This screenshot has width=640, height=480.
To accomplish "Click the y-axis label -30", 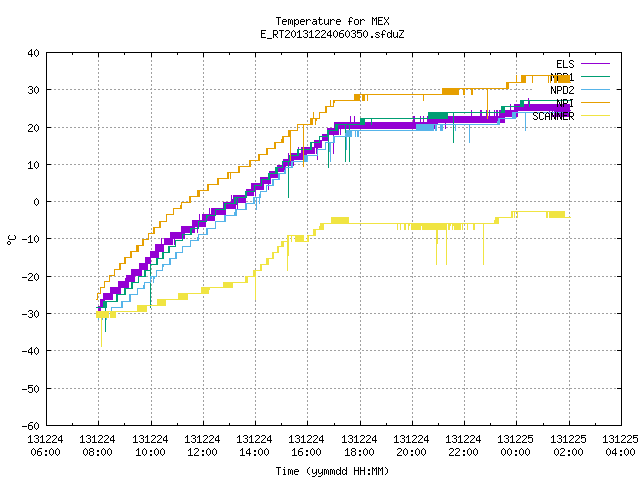I will pos(31,314).
